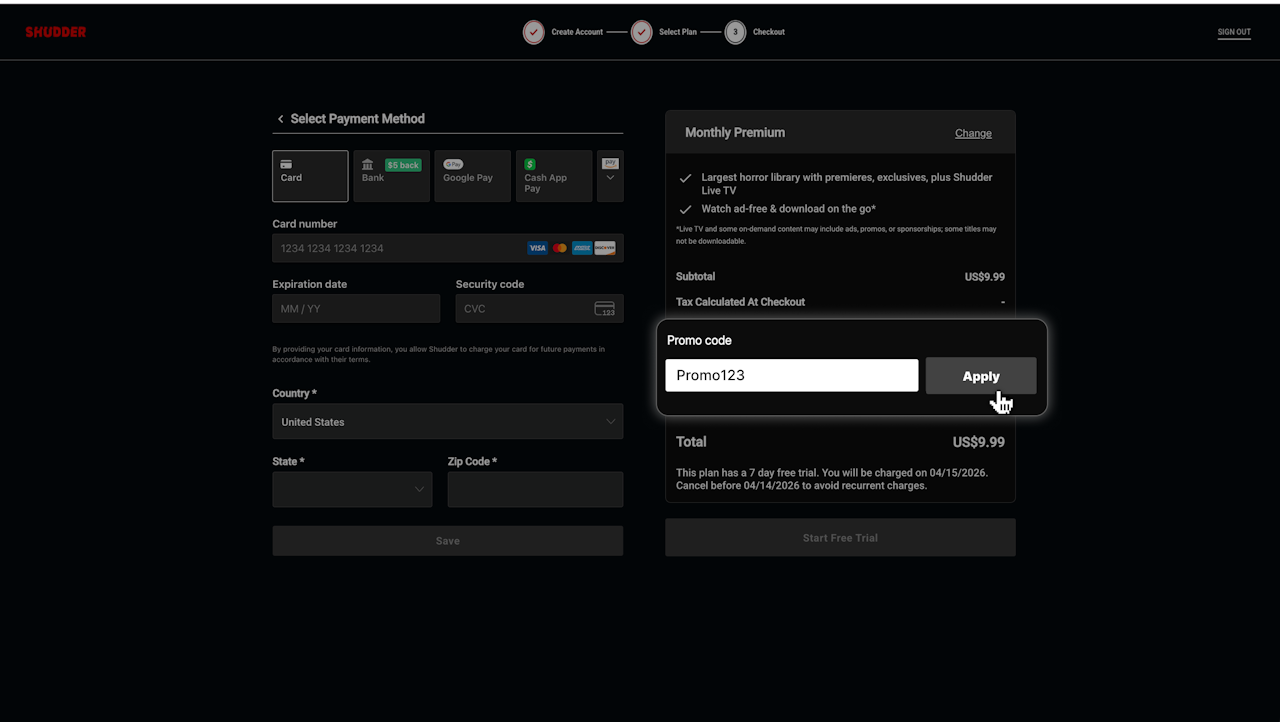This screenshot has height=722, width=1280.
Task: Click the card terms disclaimer text
Action: coord(439,354)
